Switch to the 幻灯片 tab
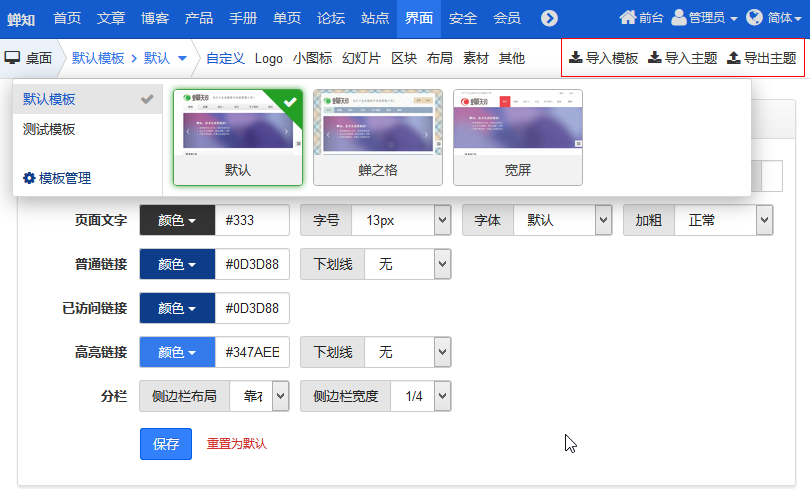Image resolution: width=810 pixels, height=495 pixels. tap(362, 58)
